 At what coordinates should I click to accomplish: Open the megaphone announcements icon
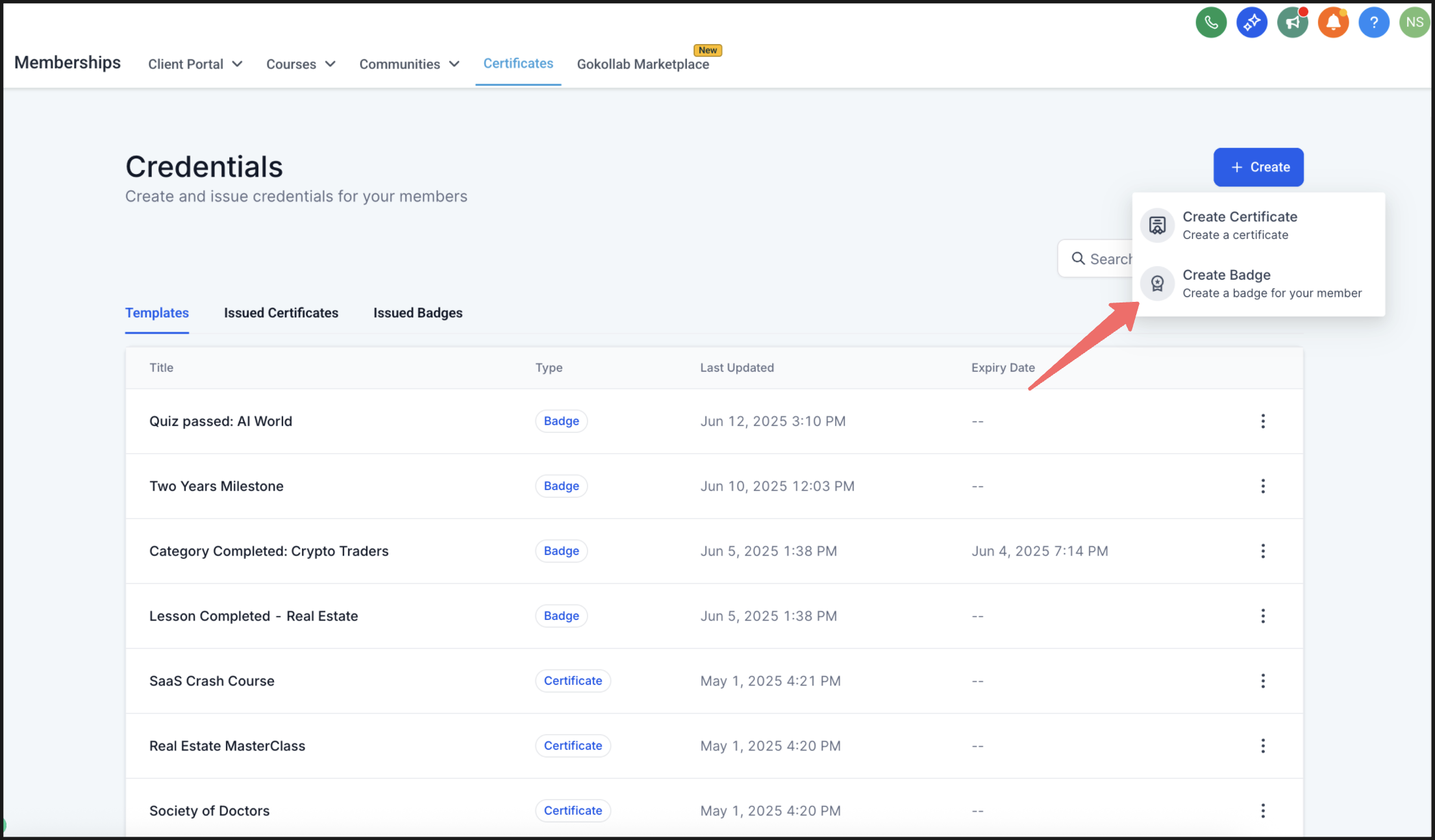[x=1293, y=23]
